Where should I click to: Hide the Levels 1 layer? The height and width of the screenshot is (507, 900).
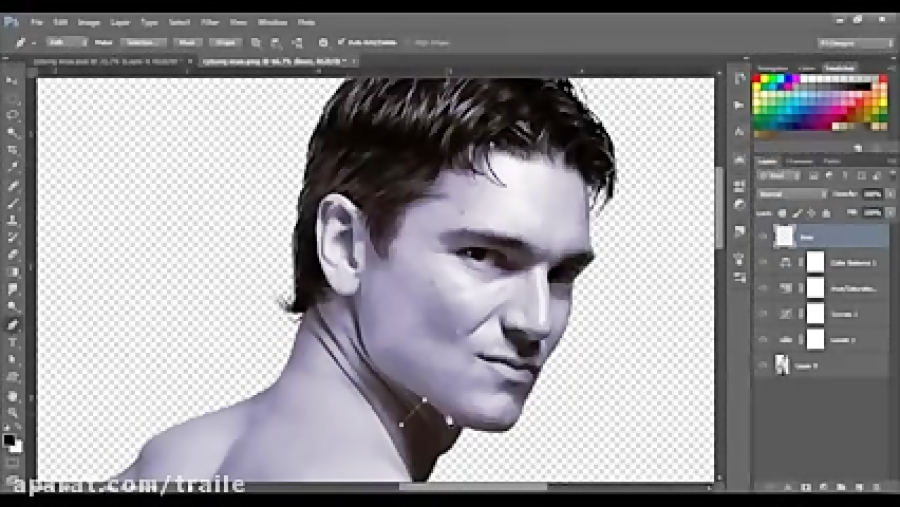tap(763, 339)
